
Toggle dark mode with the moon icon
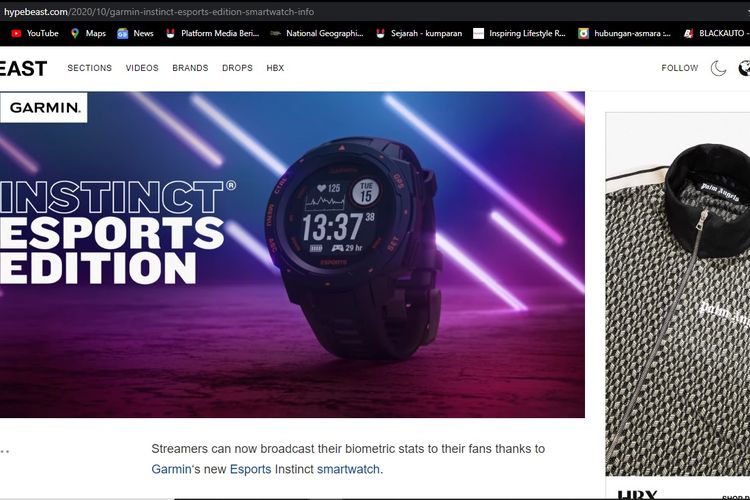coord(718,68)
